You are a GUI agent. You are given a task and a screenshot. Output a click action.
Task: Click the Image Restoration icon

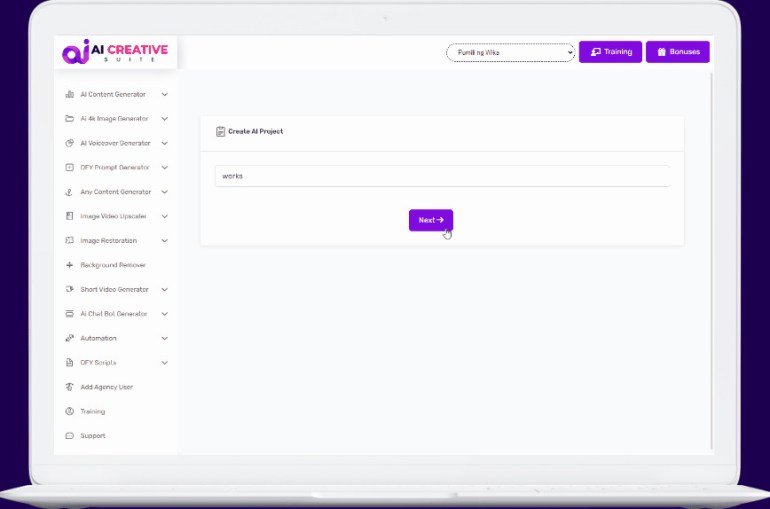point(70,241)
